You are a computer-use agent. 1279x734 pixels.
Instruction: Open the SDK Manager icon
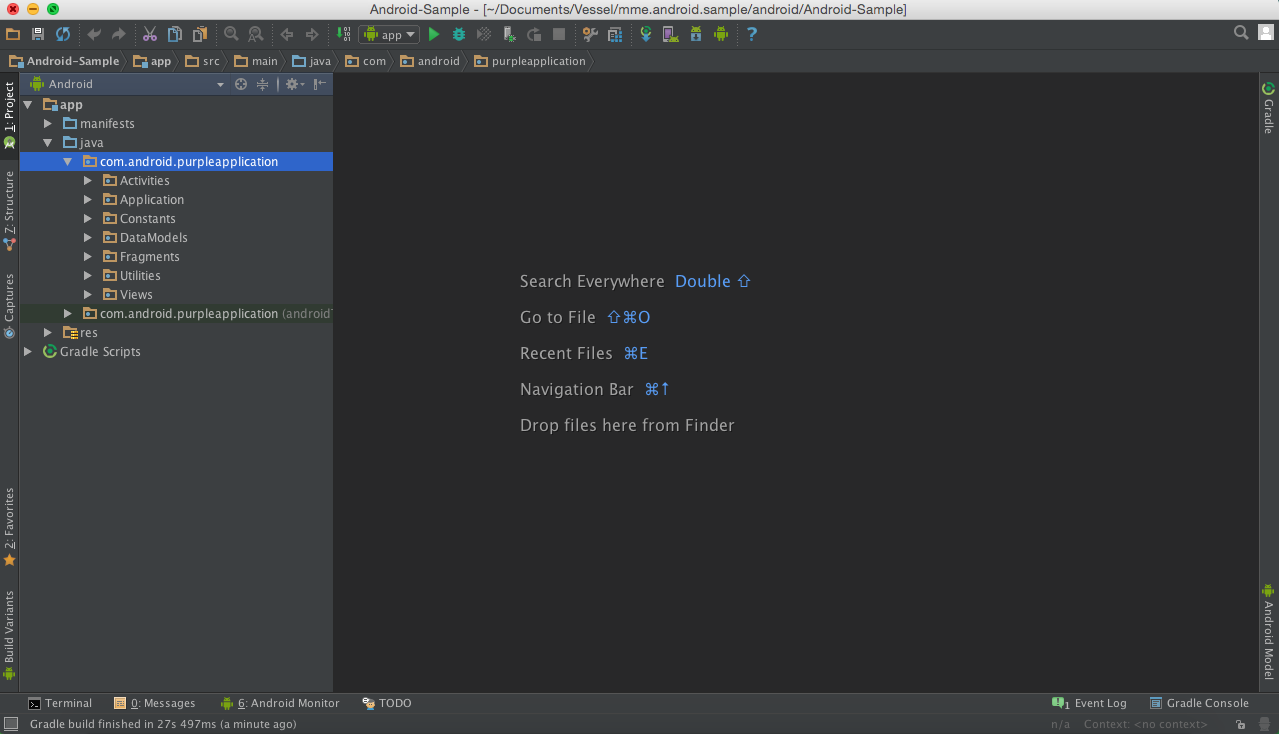696,34
